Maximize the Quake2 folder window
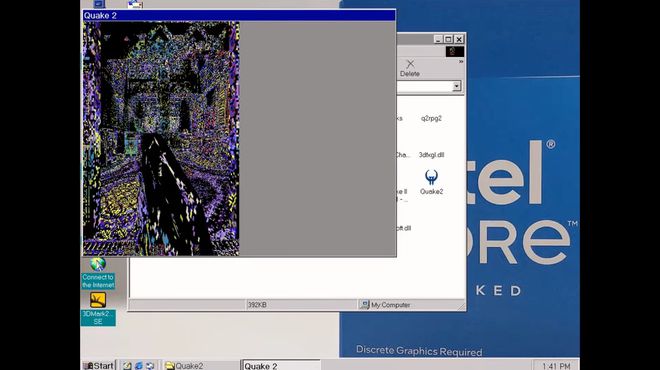Screen dimensions: 660x370 448,39
